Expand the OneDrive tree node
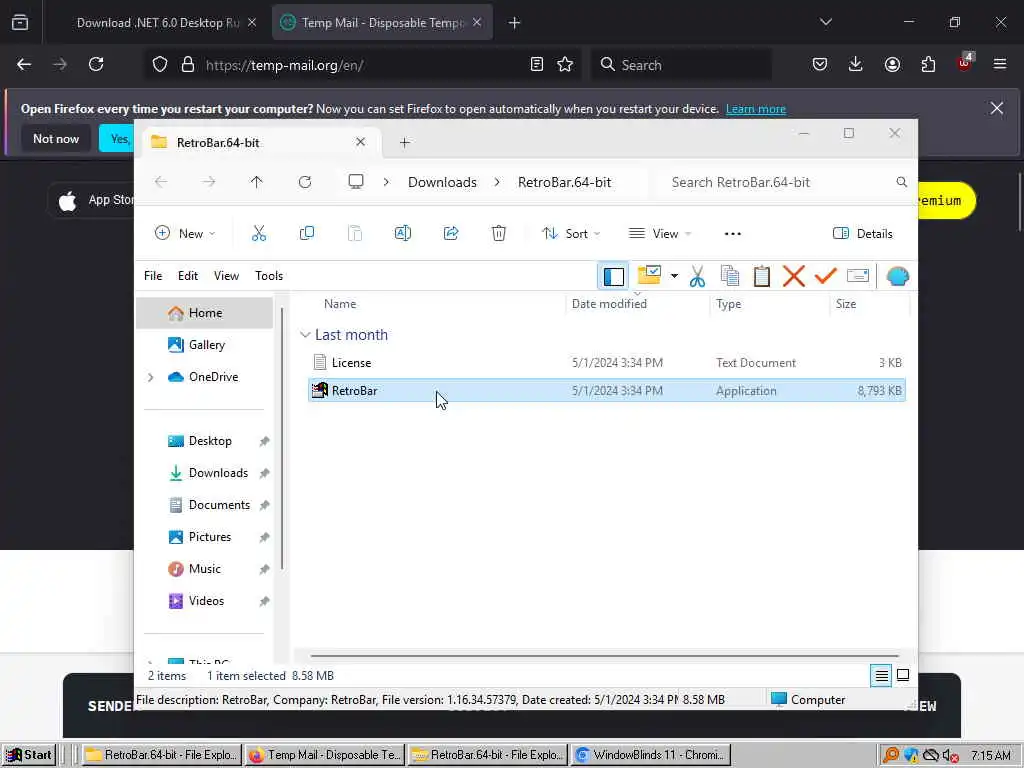Viewport: 1024px width, 768px height. [151, 377]
